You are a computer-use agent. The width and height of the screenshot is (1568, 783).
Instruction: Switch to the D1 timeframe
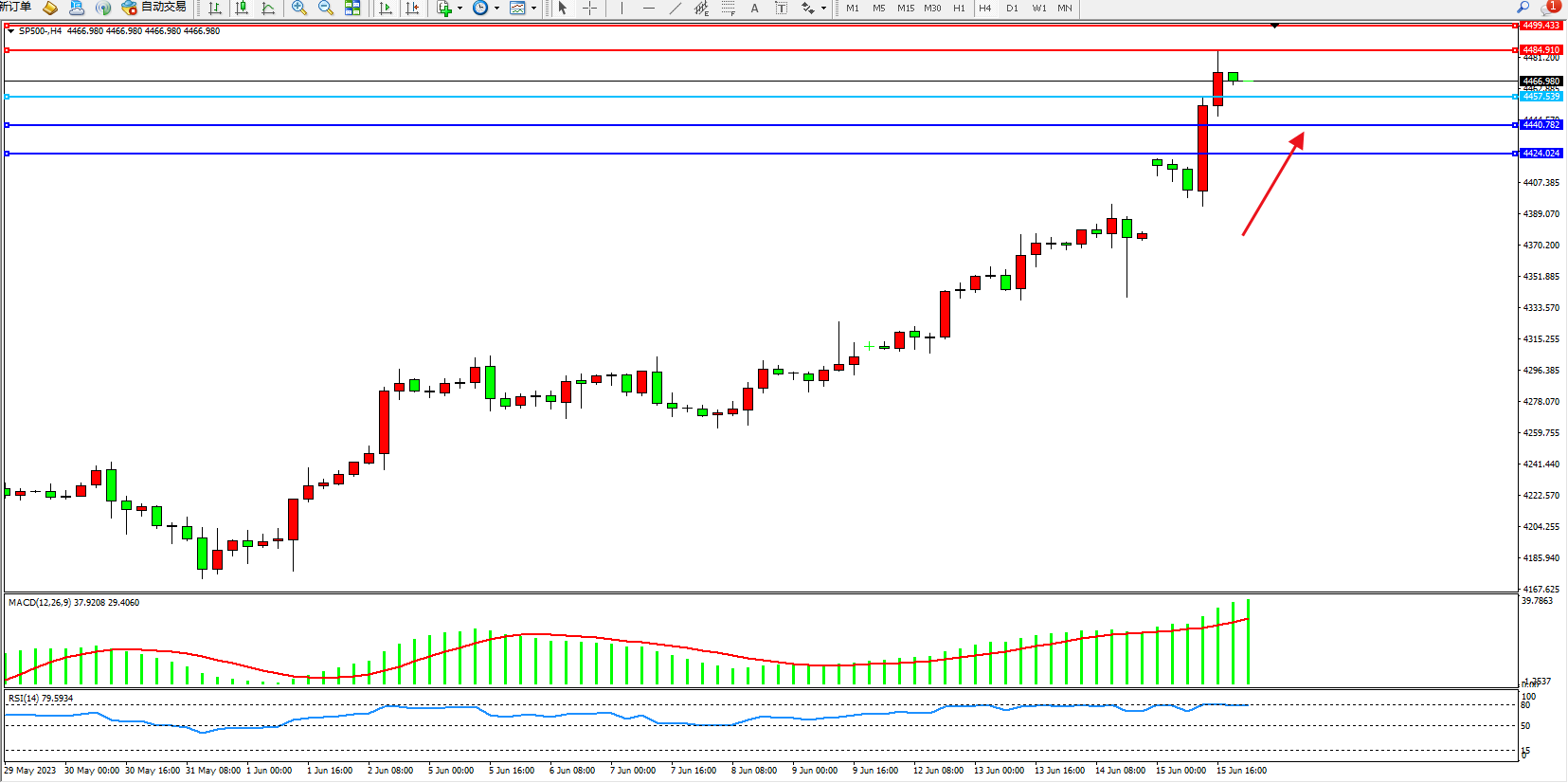point(1012,8)
